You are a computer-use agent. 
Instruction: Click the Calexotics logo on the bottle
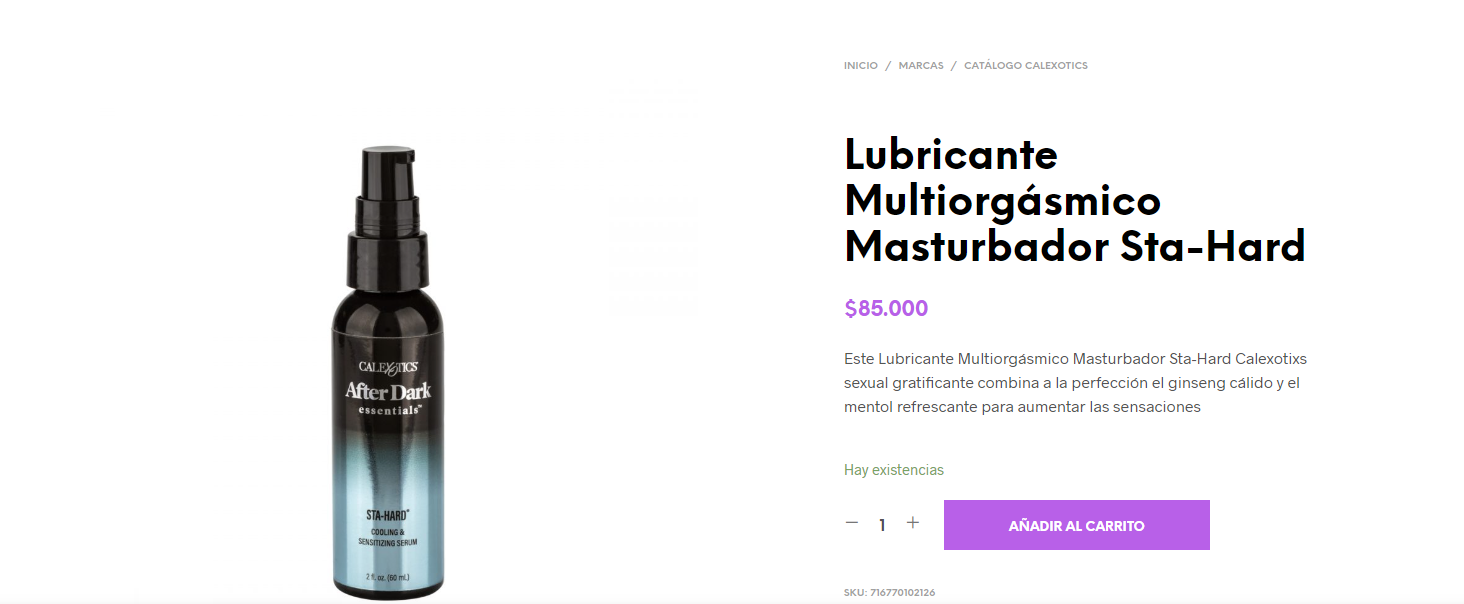[x=388, y=367]
